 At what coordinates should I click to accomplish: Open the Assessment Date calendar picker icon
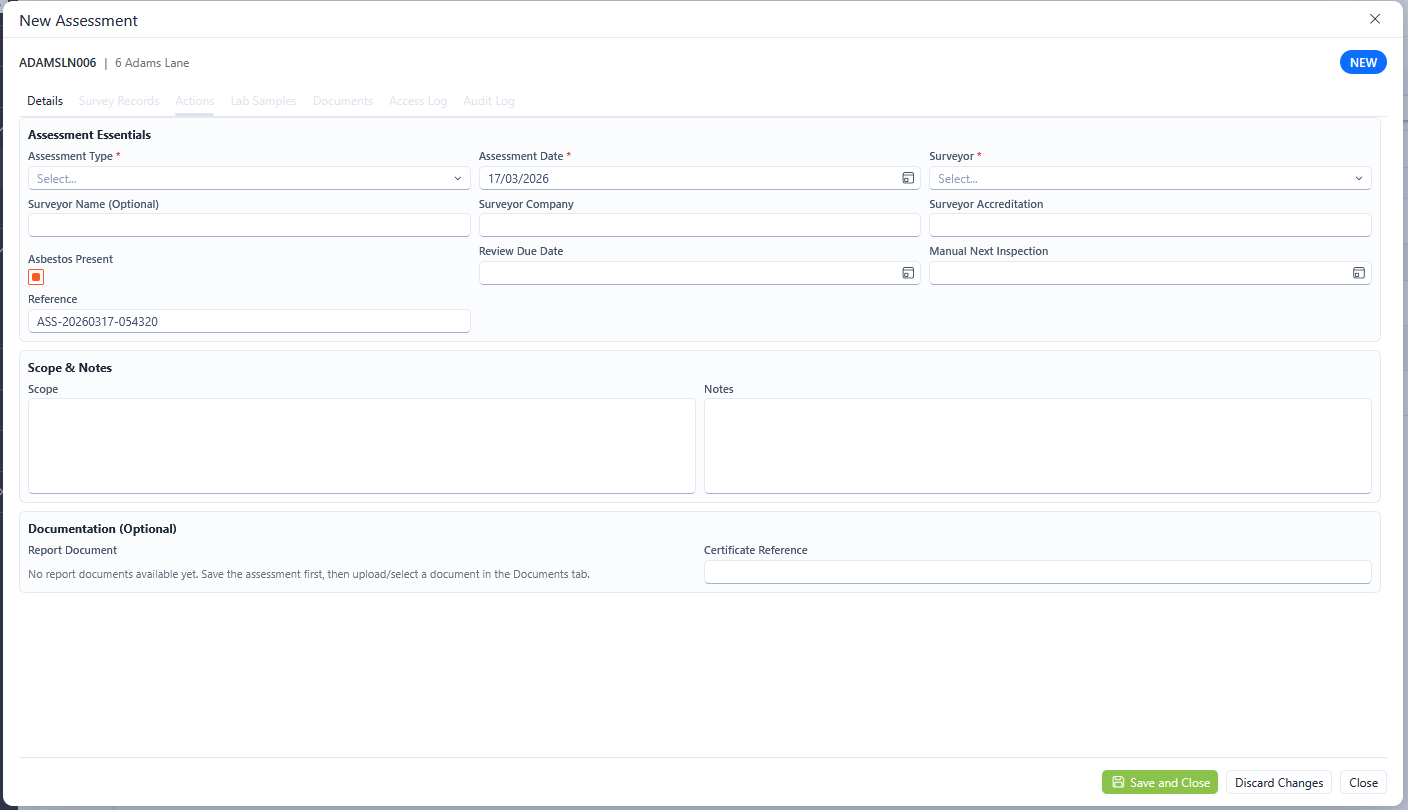(x=908, y=178)
